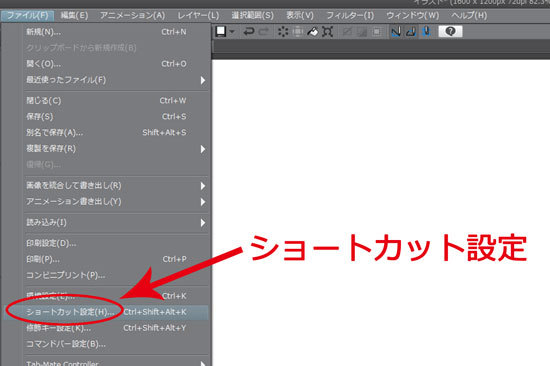This screenshot has height=366, width=550.
Task: Open the 編集(E) menu
Action: (x=74, y=16)
